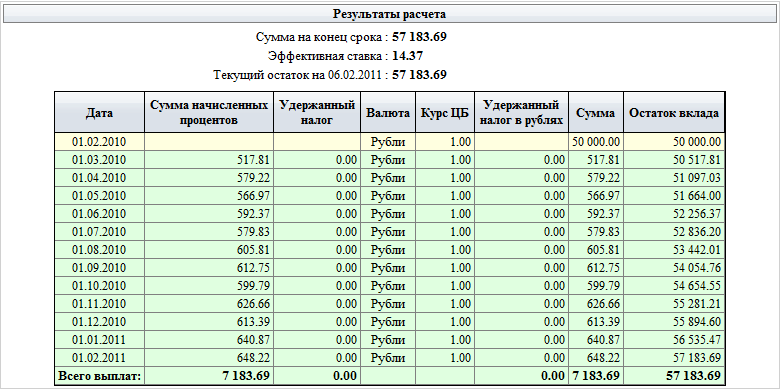Select the date cell 01.09.2010
This screenshot has height=389, width=780.
[99, 268]
